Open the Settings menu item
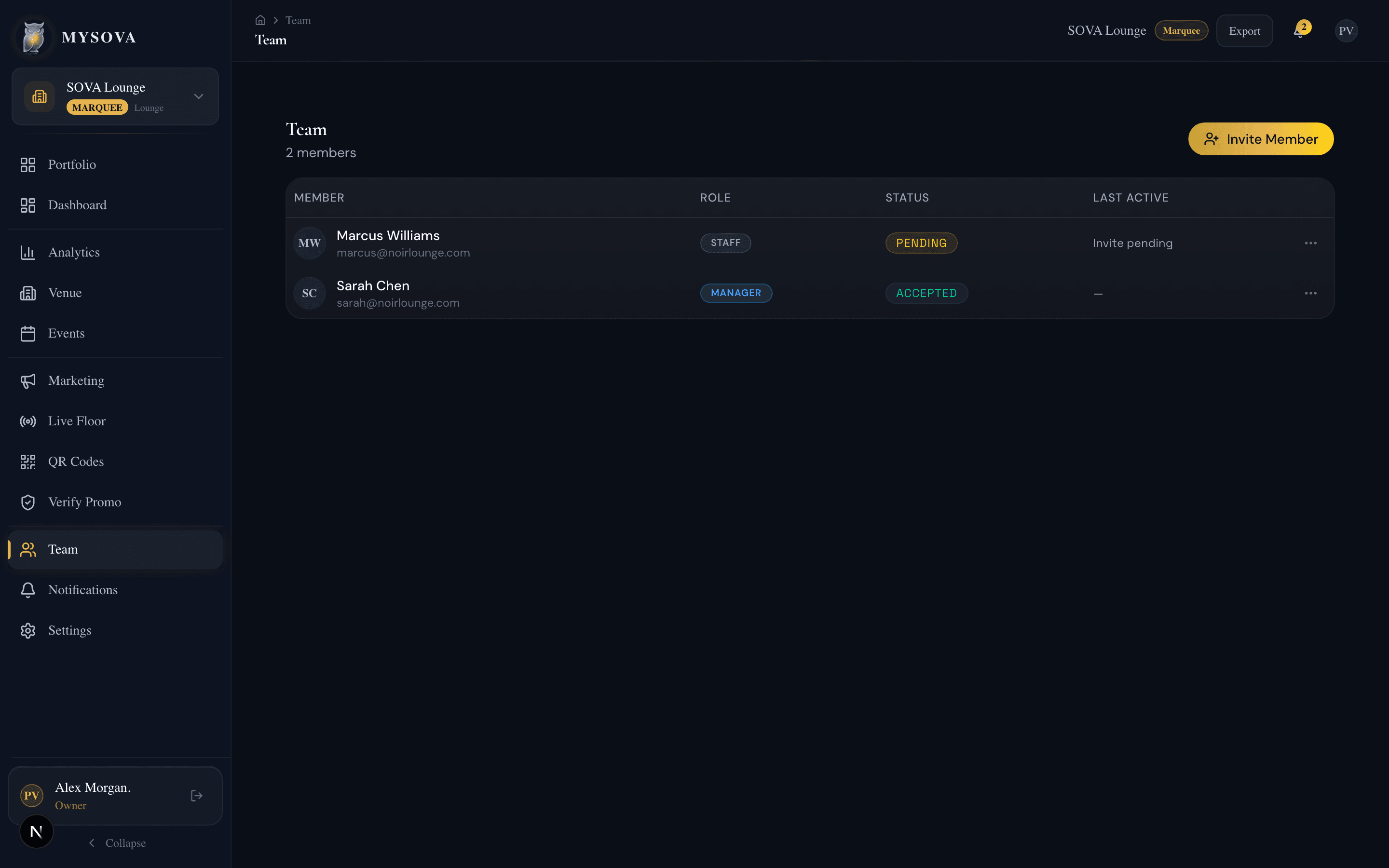The image size is (1389, 868). 69,630
